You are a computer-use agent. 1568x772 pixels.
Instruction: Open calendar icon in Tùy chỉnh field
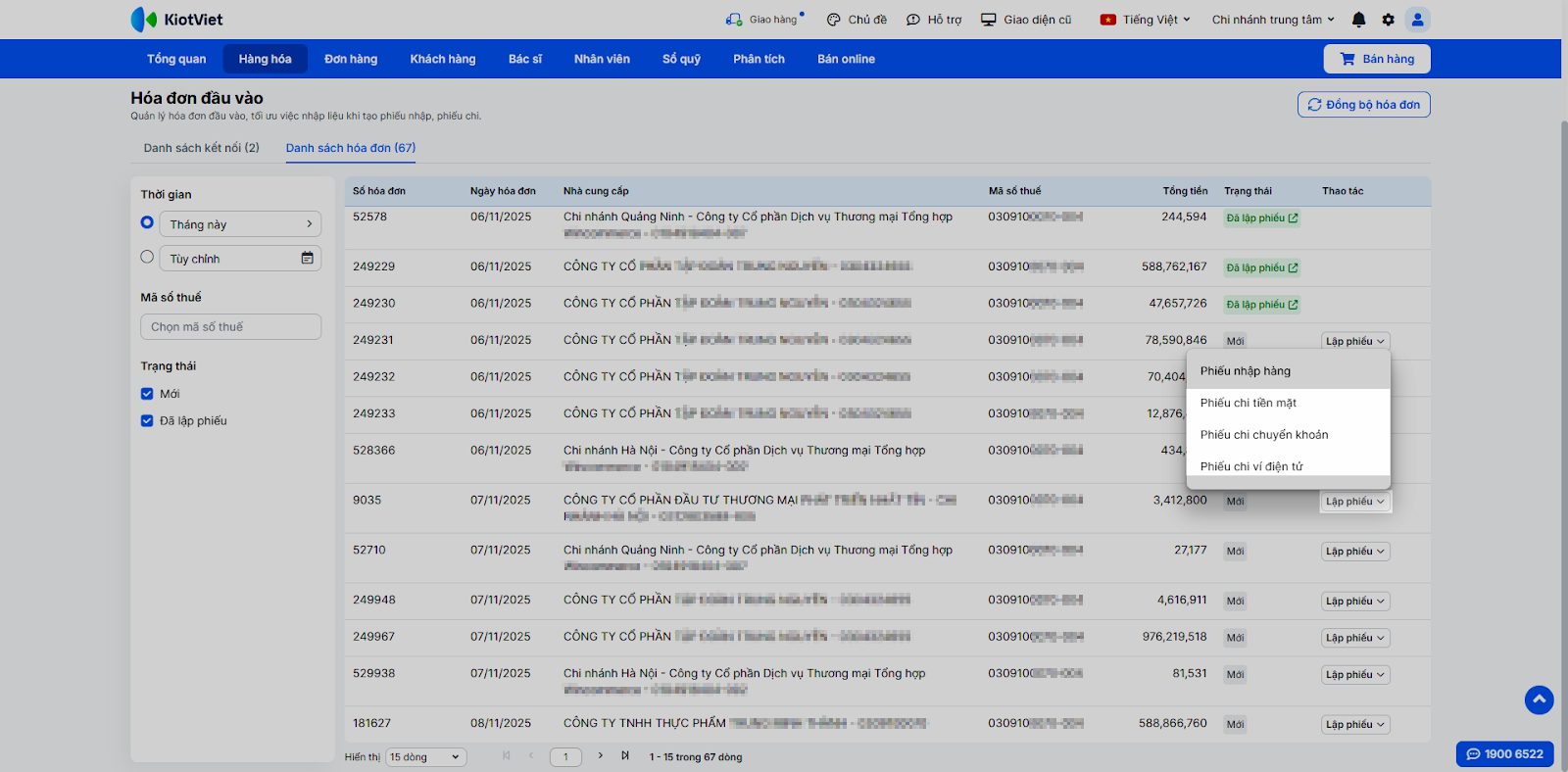[307, 258]
